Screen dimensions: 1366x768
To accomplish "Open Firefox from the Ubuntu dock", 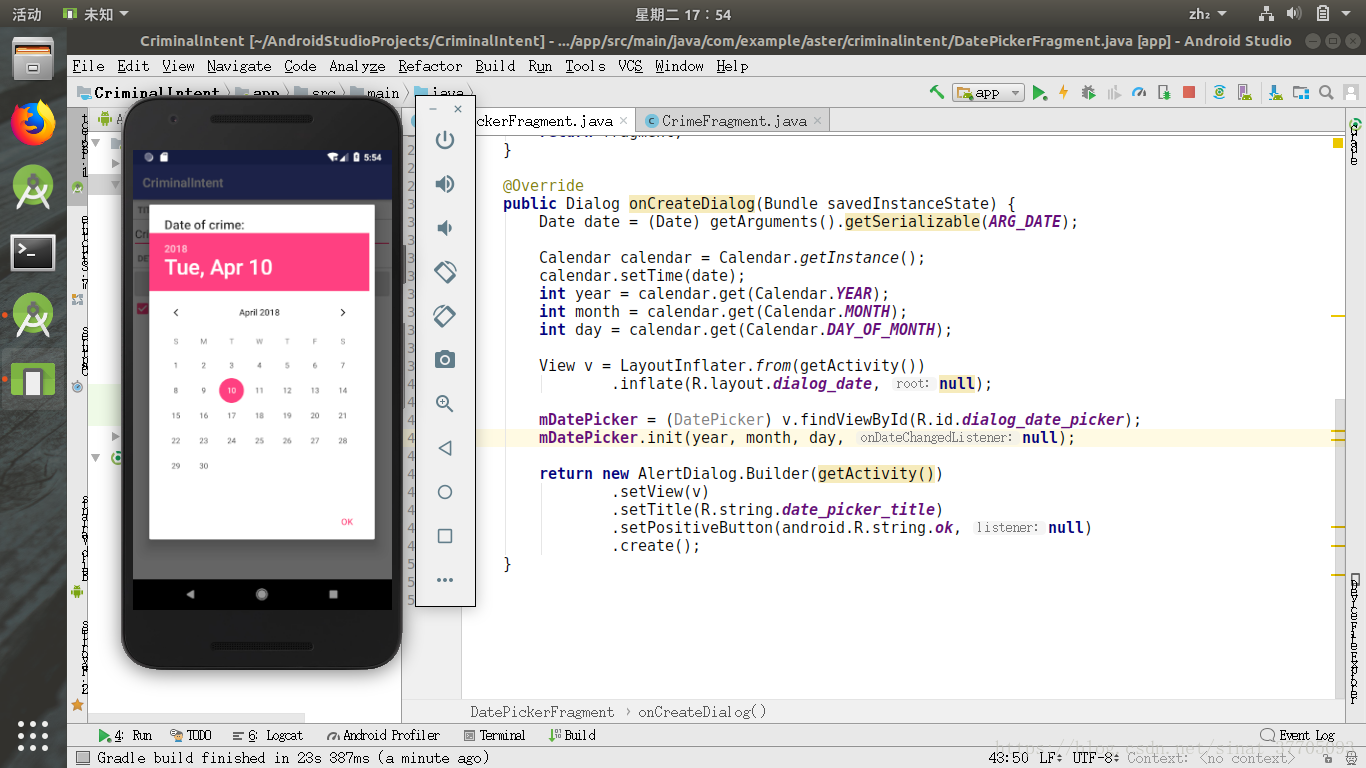I will 33,122.
